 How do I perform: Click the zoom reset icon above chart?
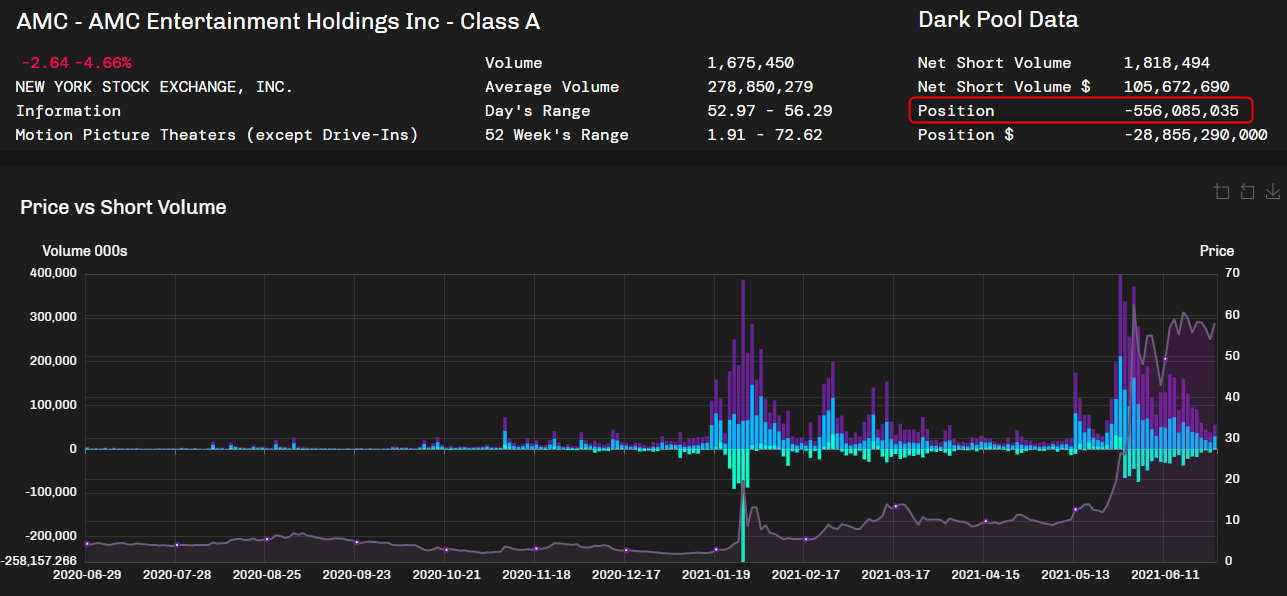(1247, 191)
